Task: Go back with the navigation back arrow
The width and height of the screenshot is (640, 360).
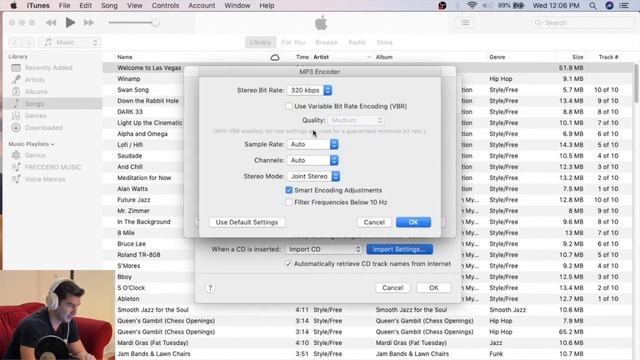Action: pyautogui.click(x=15, y=42)
